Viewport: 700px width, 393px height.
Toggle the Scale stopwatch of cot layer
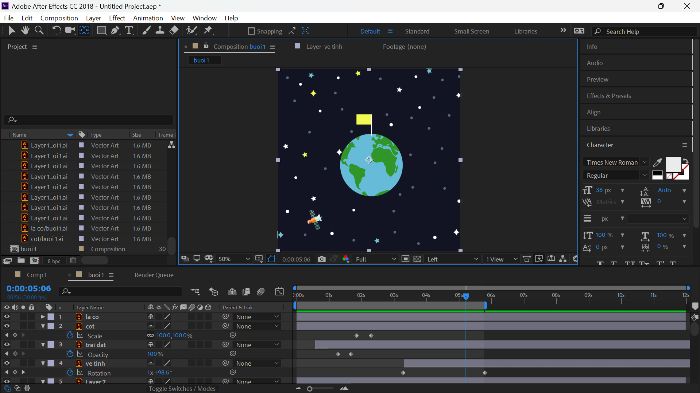tap(70, 335)
